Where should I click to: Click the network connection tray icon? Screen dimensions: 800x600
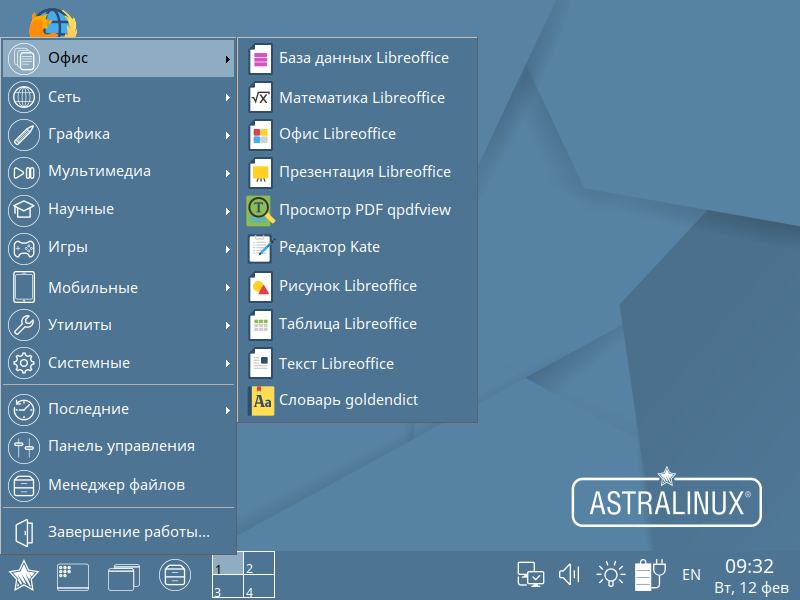coord(531,574)
